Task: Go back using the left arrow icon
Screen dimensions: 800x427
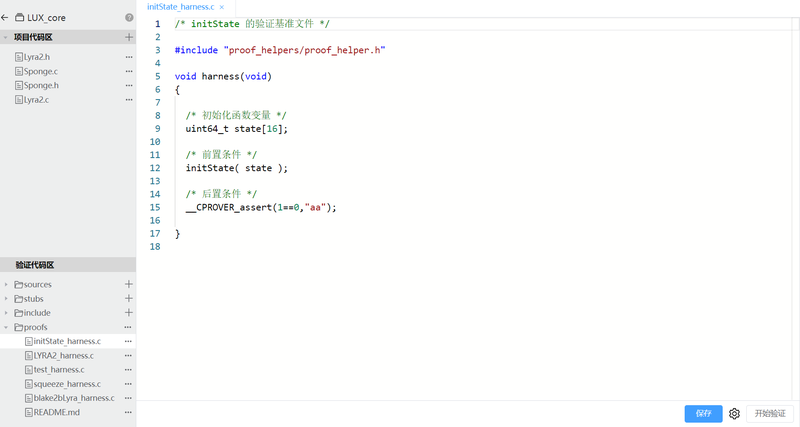Action: [5, 17]
